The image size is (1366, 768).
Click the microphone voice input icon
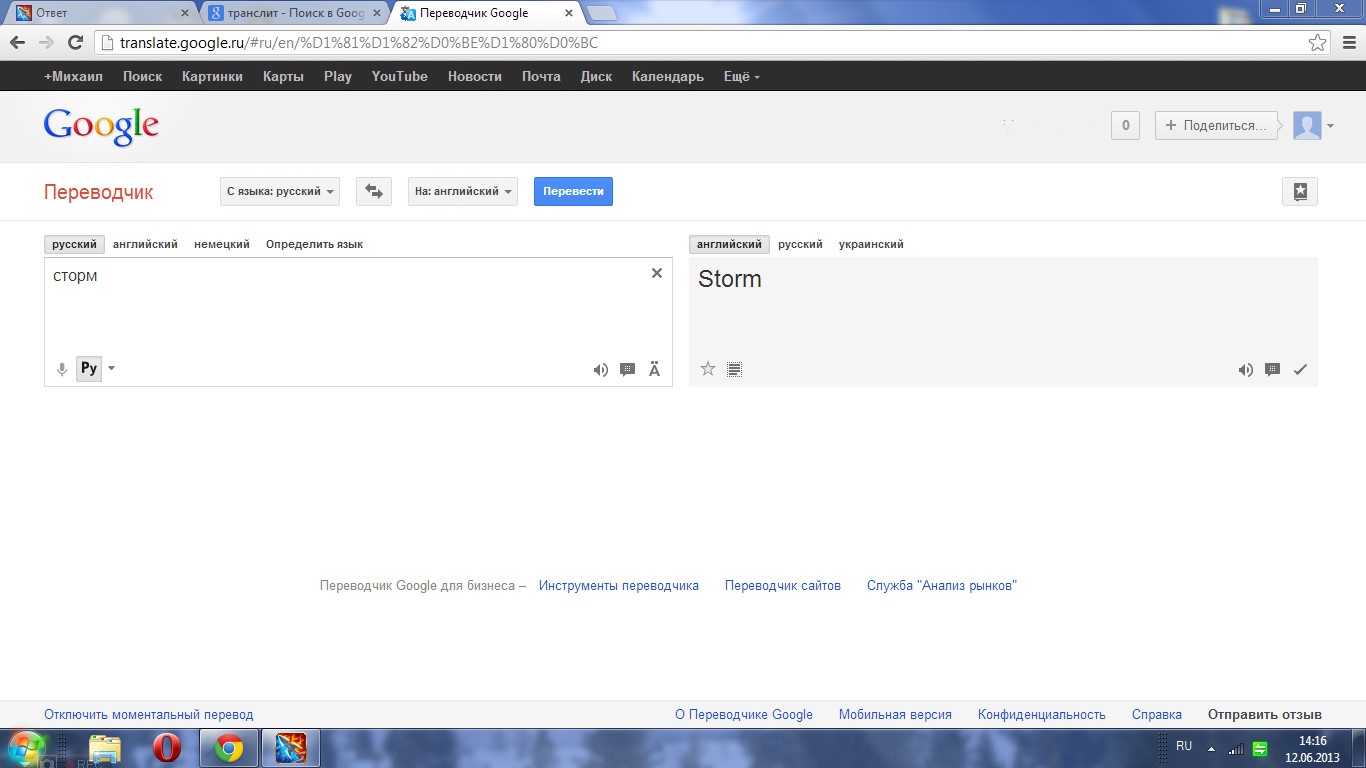[x=62, y=369]
